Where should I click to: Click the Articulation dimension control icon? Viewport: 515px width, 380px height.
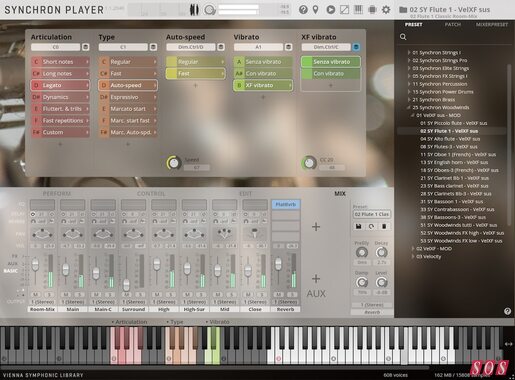(85, 47)
